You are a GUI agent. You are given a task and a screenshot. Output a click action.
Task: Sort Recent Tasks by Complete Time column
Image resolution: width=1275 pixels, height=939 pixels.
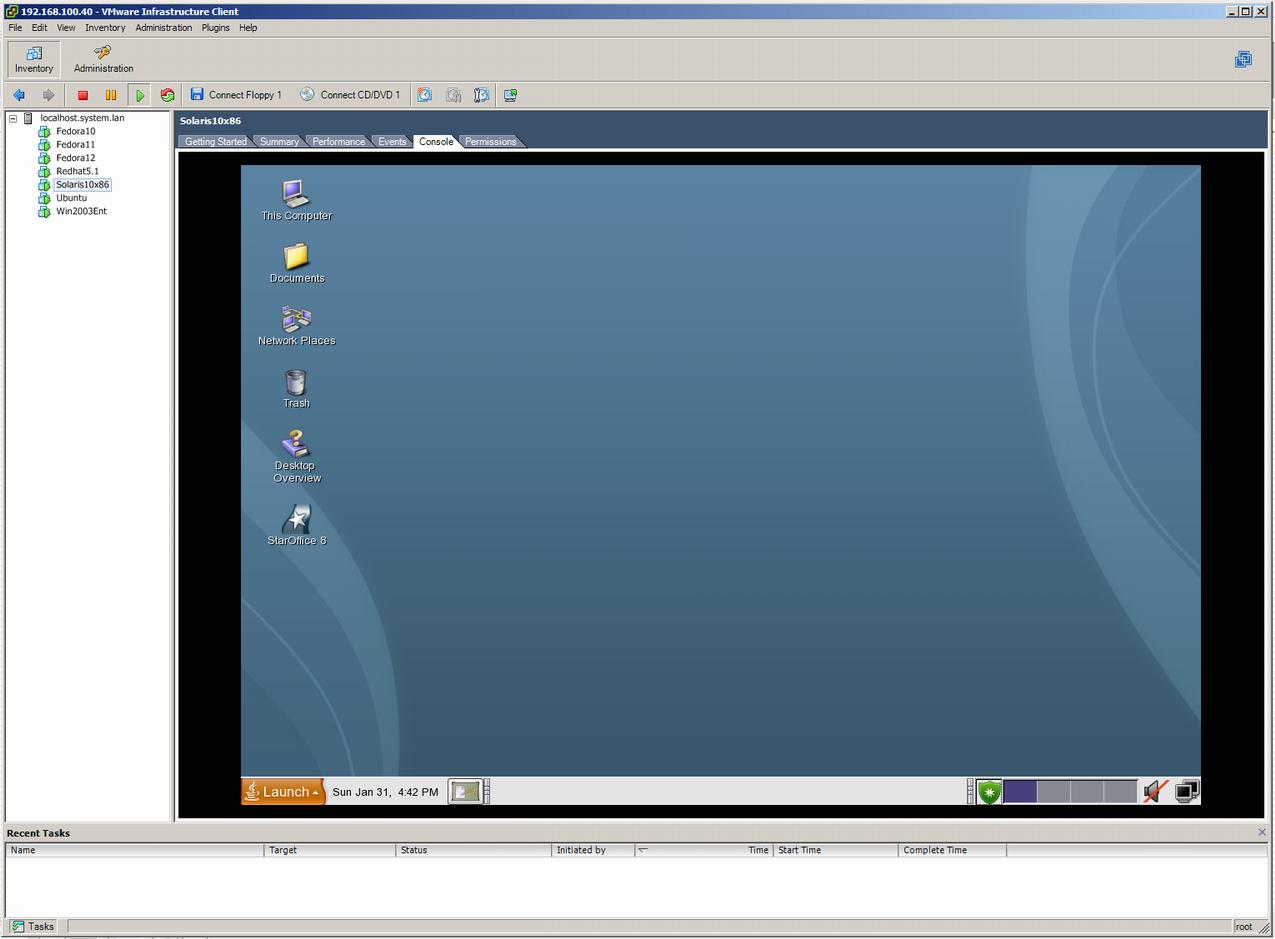[952, 850]
